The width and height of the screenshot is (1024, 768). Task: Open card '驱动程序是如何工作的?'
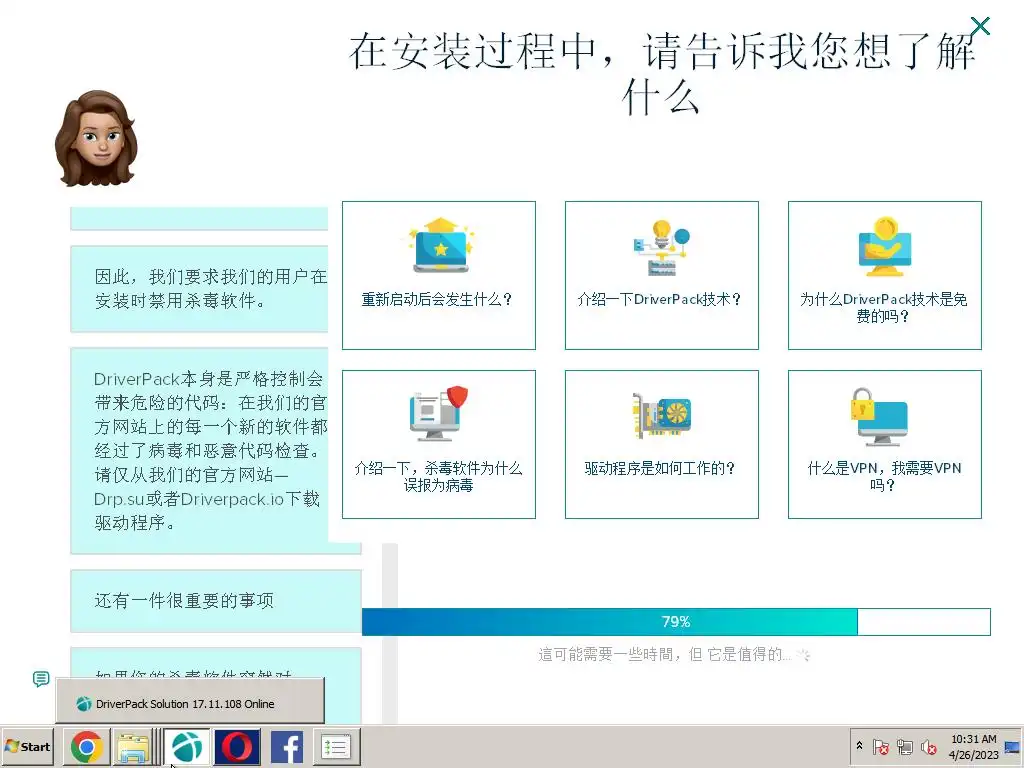(662, 444)
